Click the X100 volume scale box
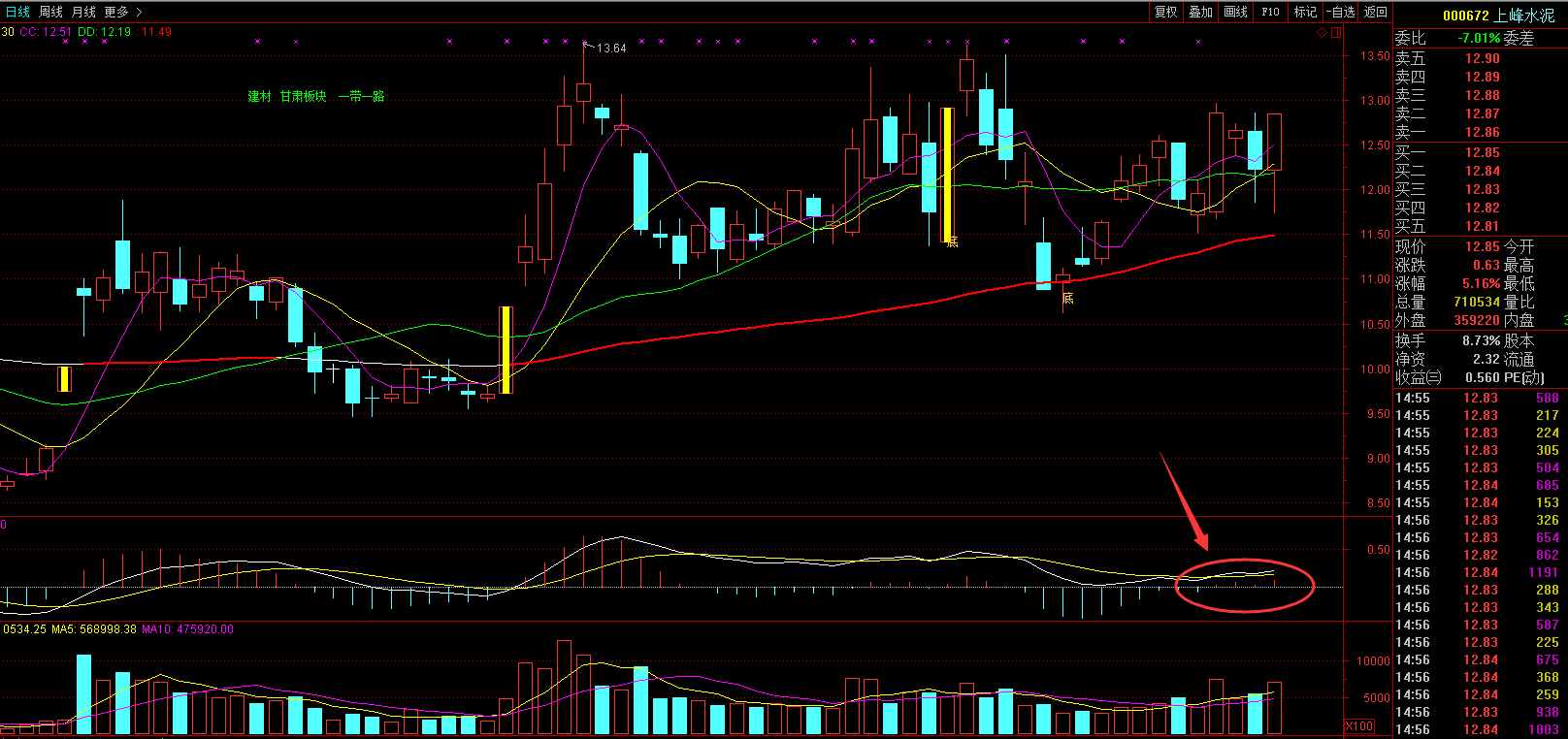 click(1359, 725)
